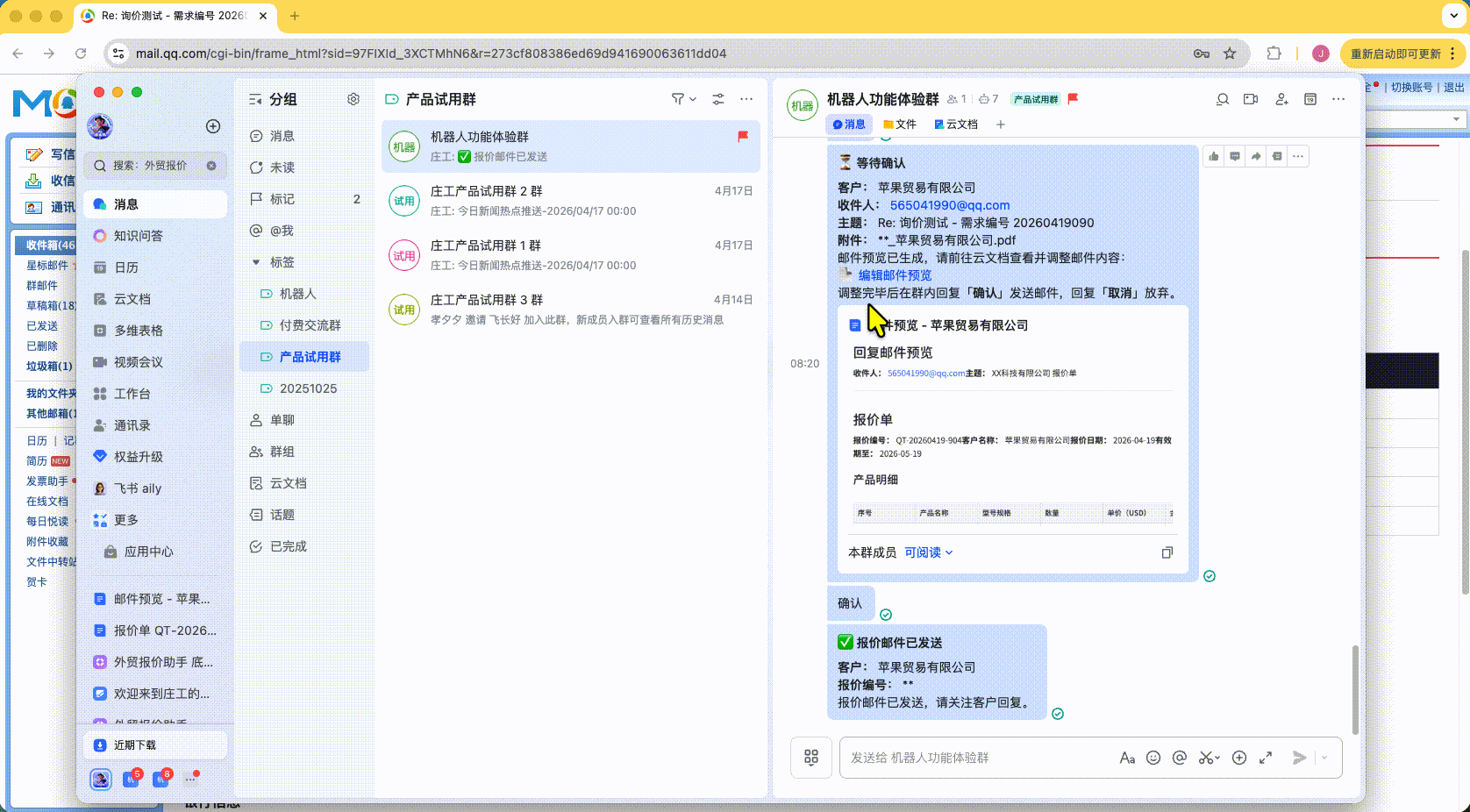The width and height of the screenshot is (1470, 812).
Task: Open the filter dropdown in 产品试用群 list
Action: tap(683, 99)
